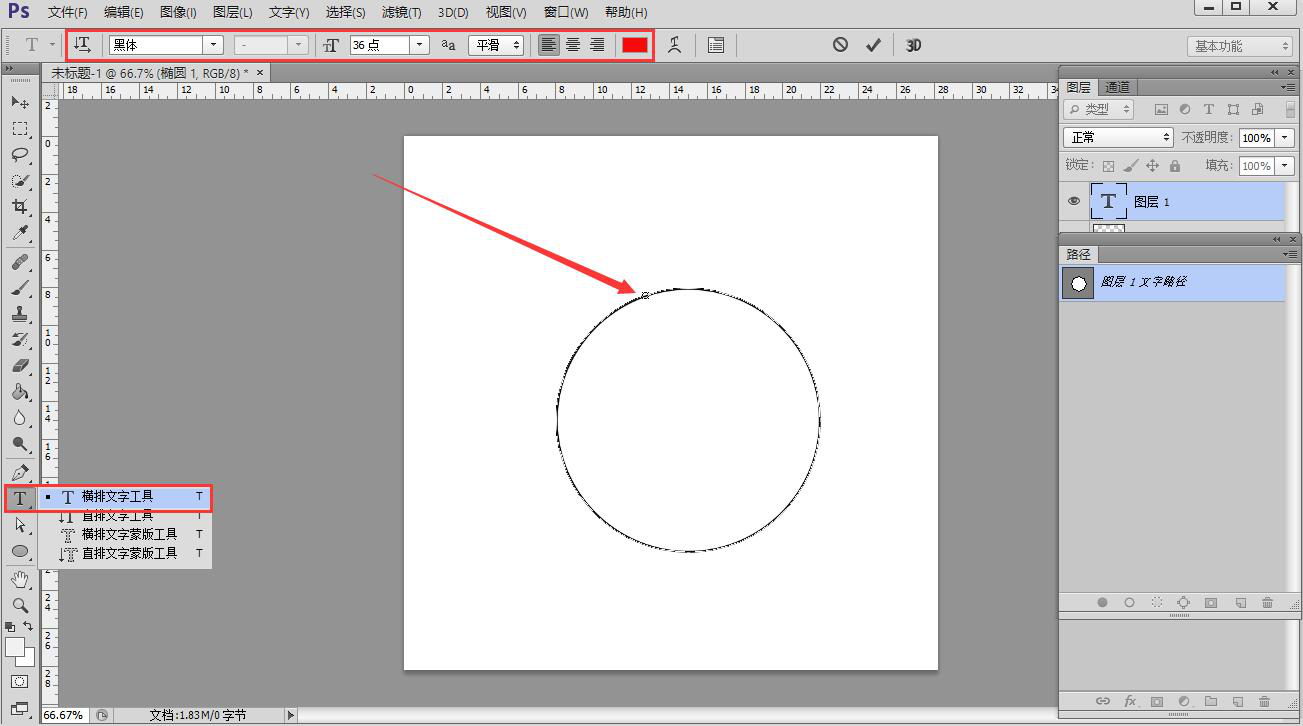
Task: Toggle lock all for layer
Action: tap(1174, 166)
